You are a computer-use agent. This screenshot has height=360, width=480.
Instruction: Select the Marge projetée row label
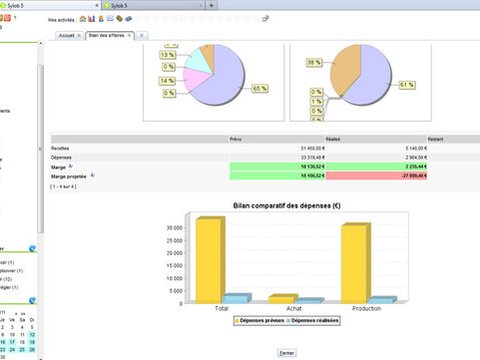point(69,176)
